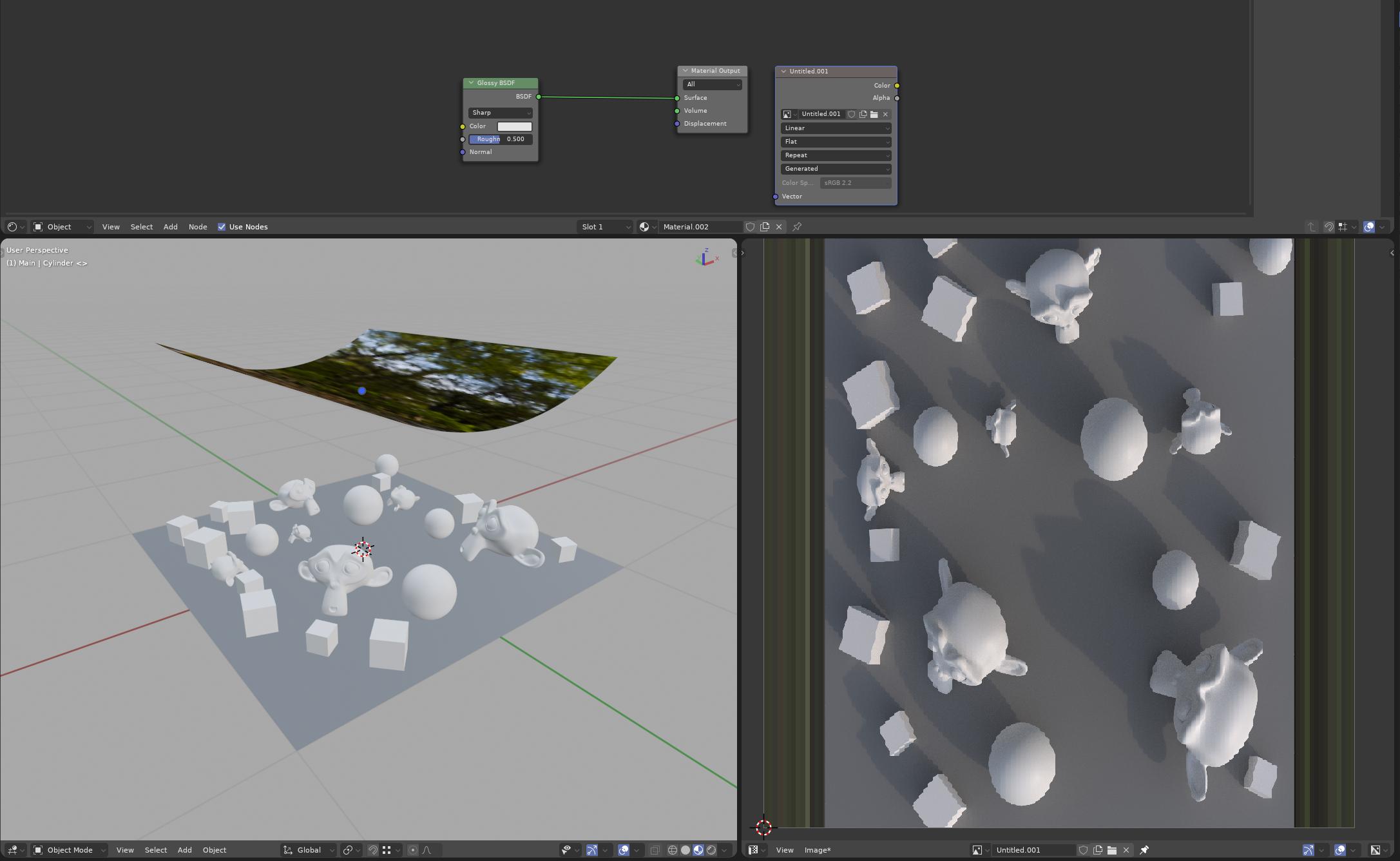Open the Object Mode dropdown in viewport
This screenshot has height=861, width=1400.
point(69,850)
